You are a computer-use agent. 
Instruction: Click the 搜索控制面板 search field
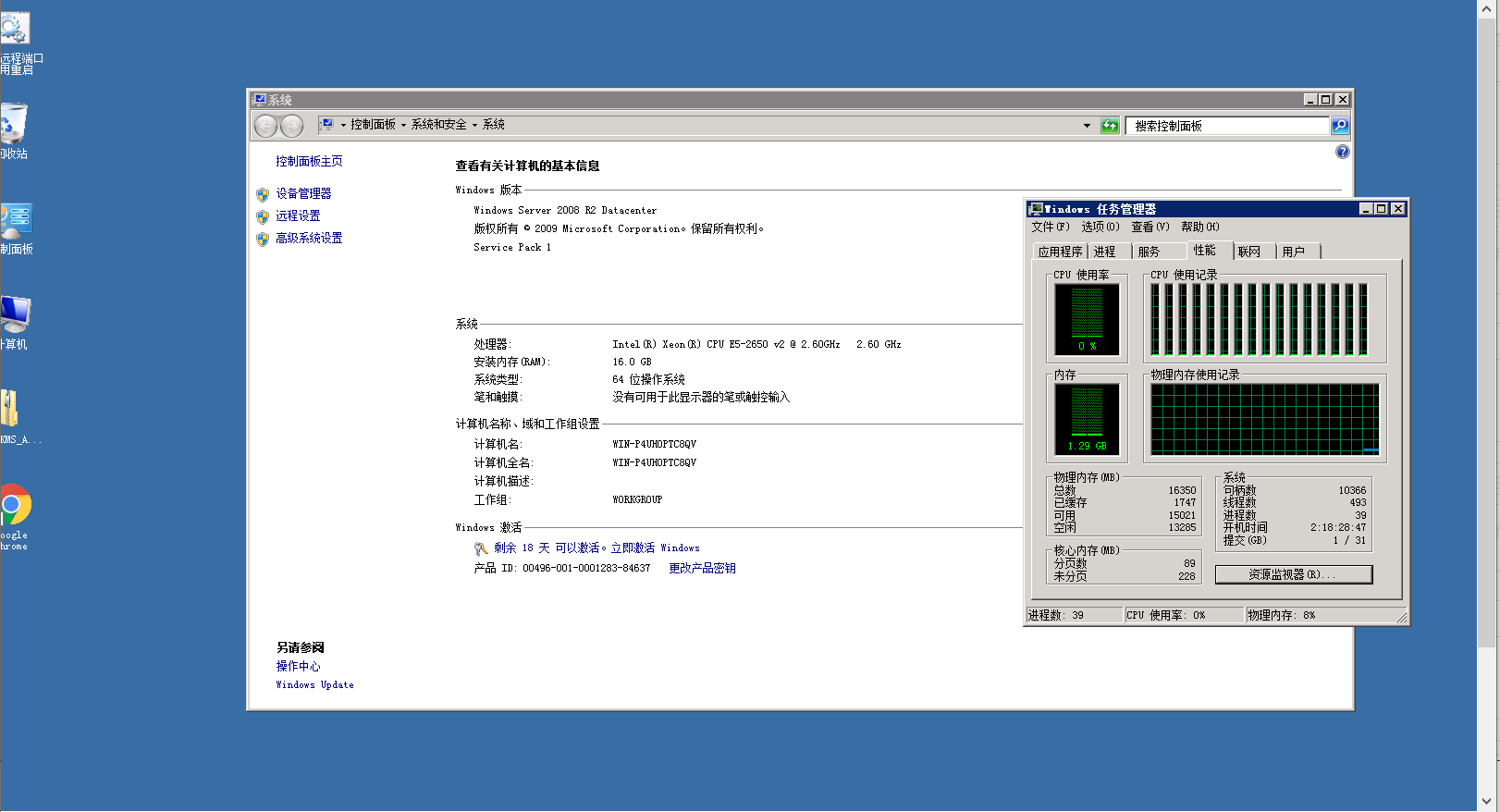[x=1228, y=126]
